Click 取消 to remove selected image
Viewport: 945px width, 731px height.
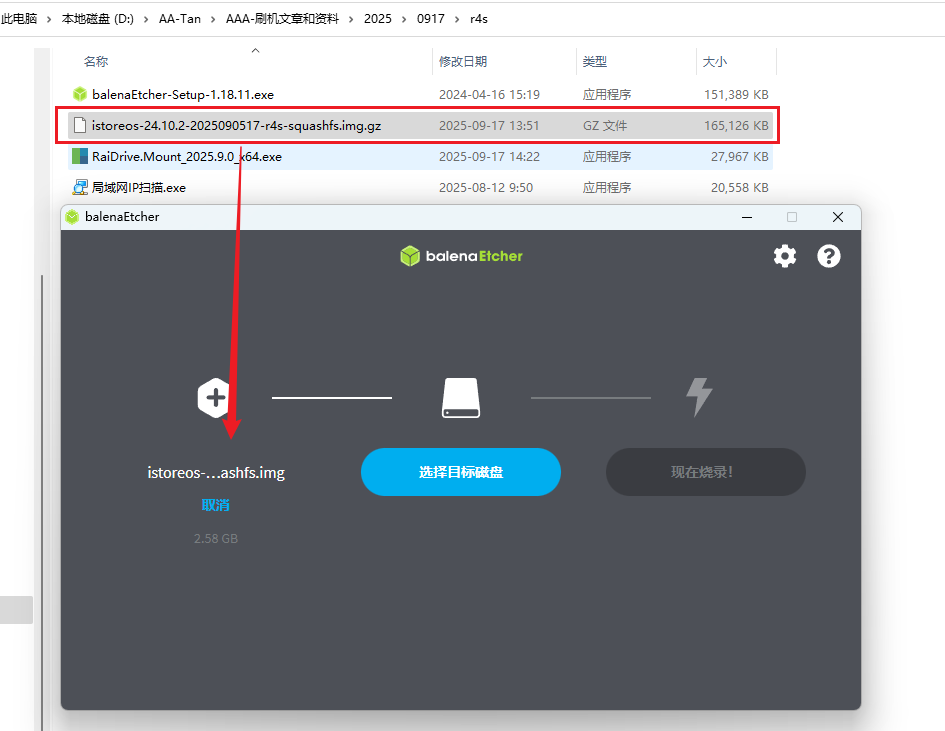[215, 505]
